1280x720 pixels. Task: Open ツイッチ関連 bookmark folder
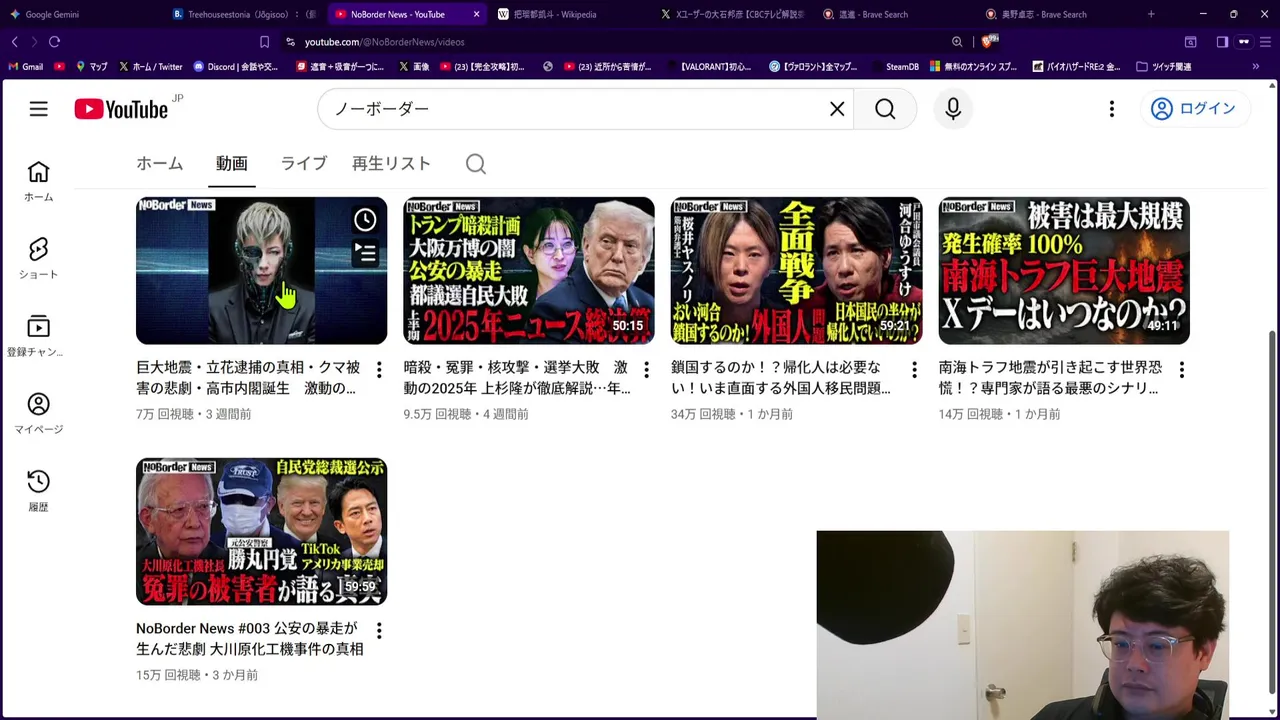click(x=1164, y=67)
